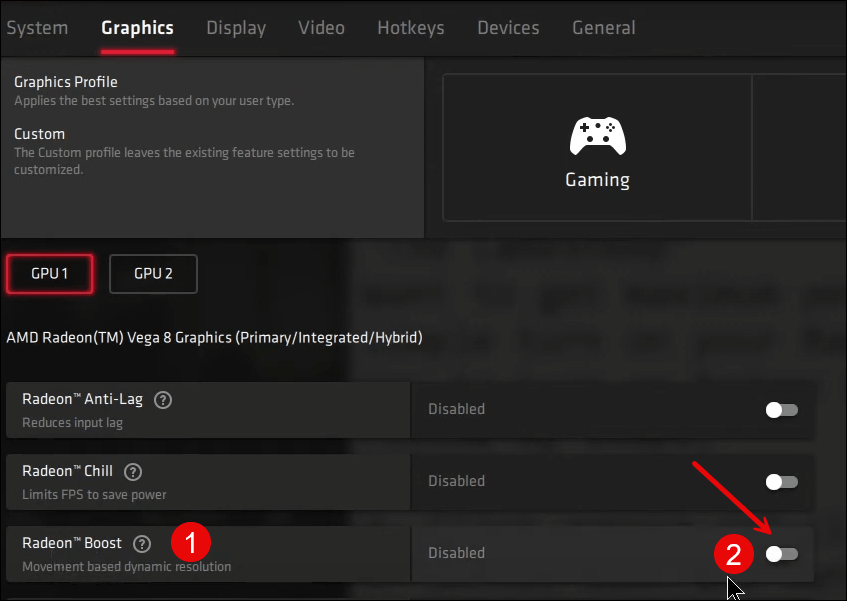
Task: Switch to GPU 2
Action: (153, 274)
